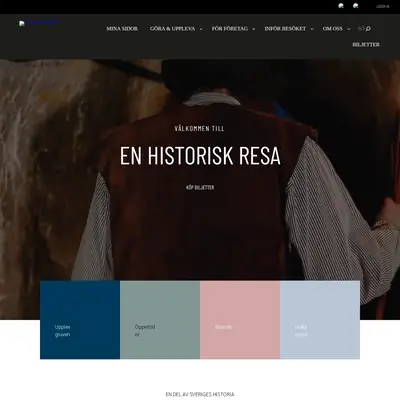Click the En del av Sveriges historia text
Image resolution: width=400 pixels, height=400 pixels.
pos(200,394)
